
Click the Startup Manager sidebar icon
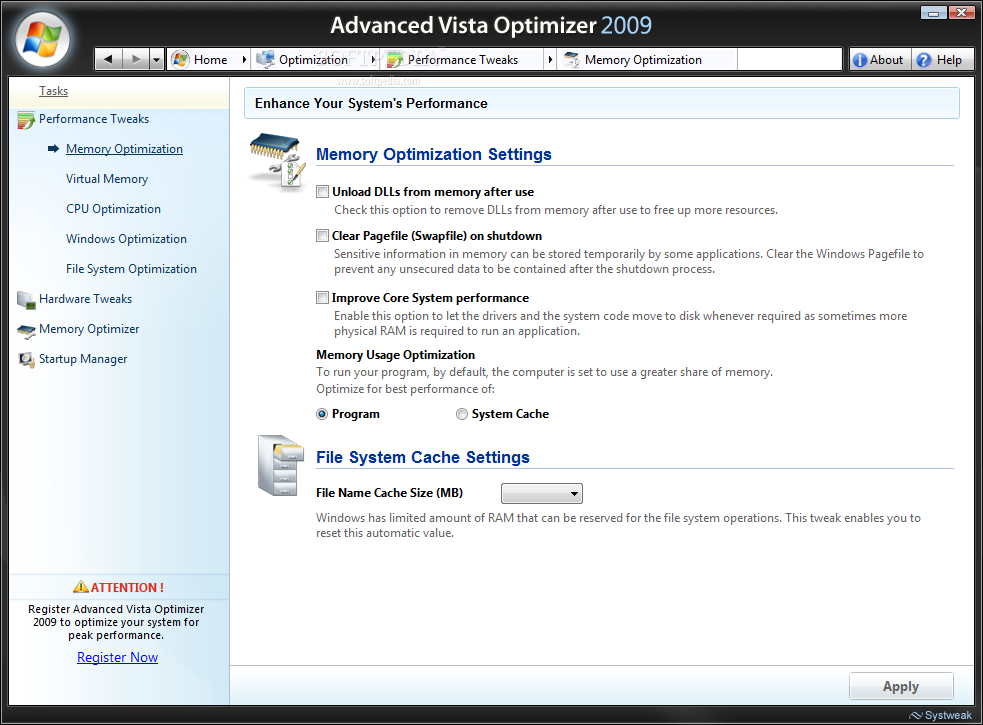[x=26, y=360]
